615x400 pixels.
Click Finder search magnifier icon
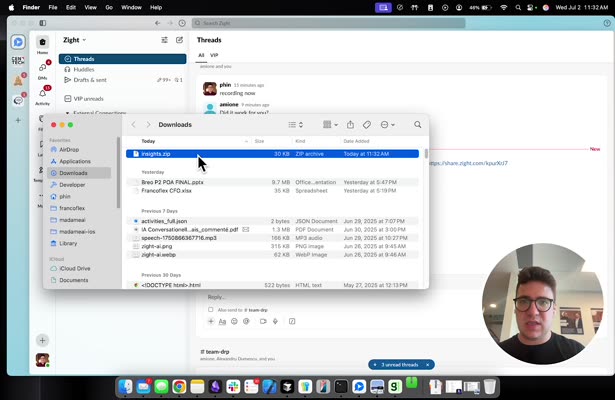point(418,125)
